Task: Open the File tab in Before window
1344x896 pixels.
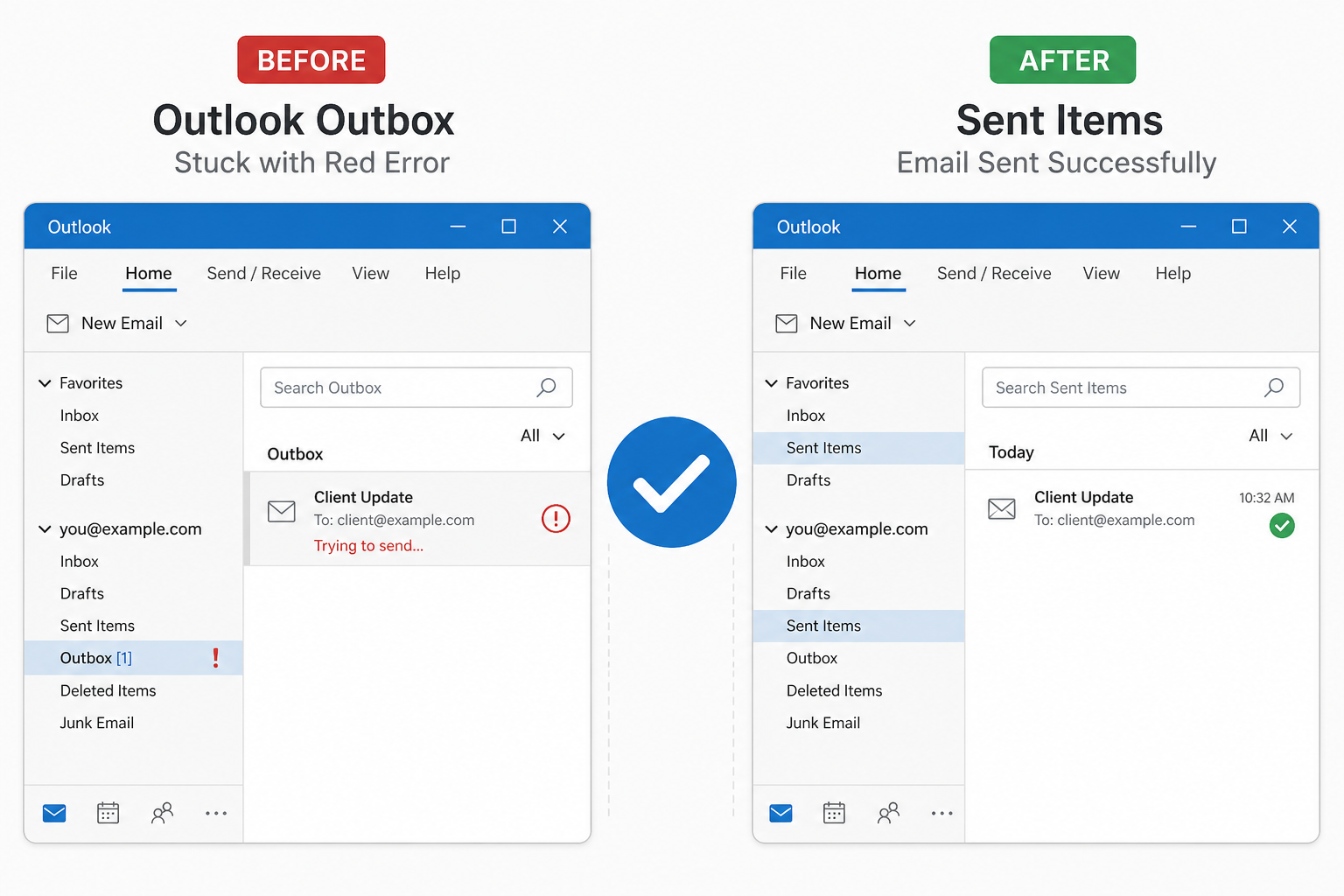Action: (64, 274)
